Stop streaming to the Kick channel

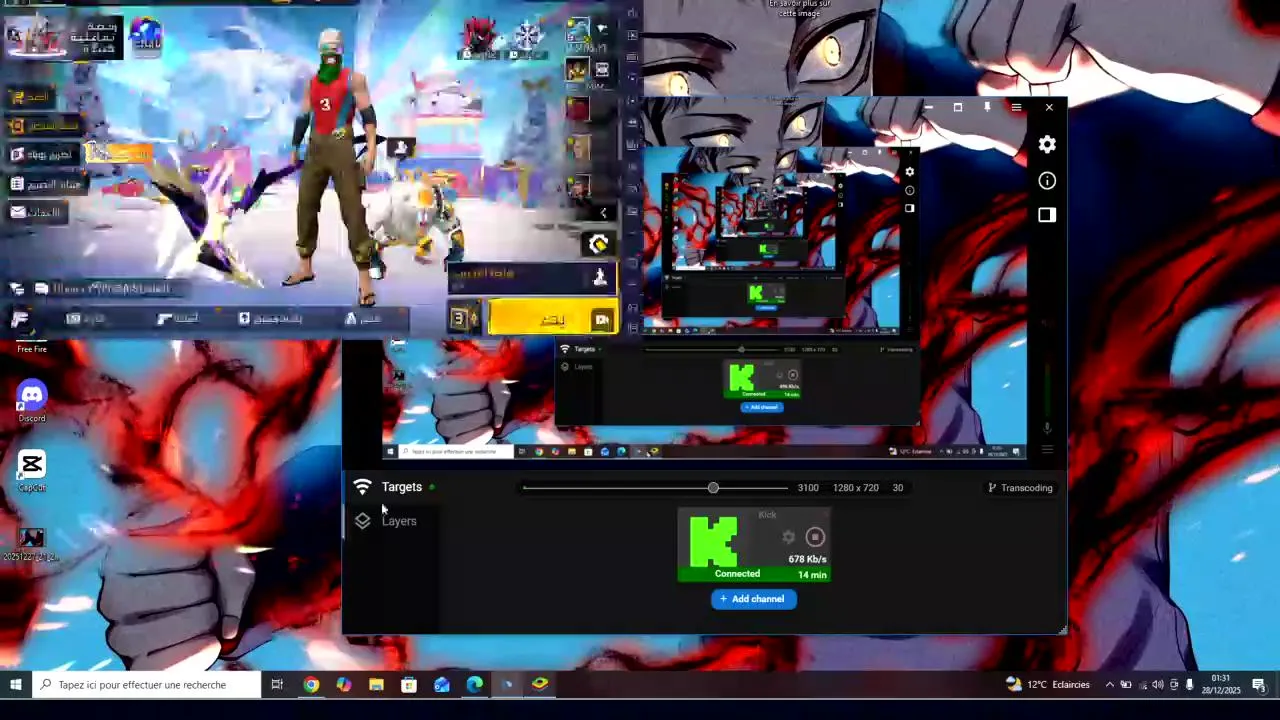click(x=815, y=537)
